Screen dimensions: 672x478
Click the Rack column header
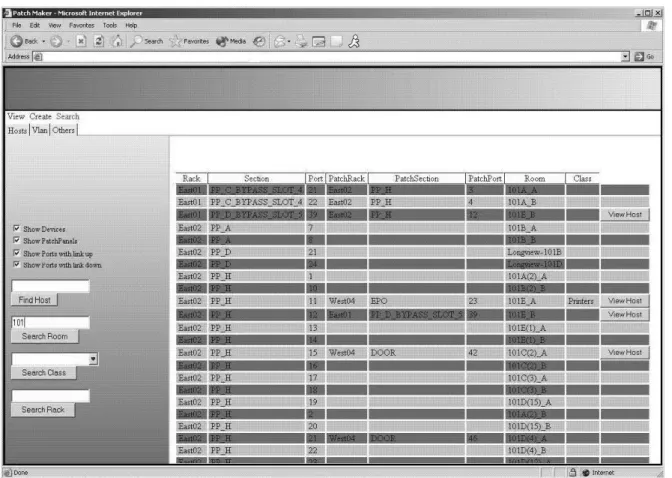click(x=191, y=179)
